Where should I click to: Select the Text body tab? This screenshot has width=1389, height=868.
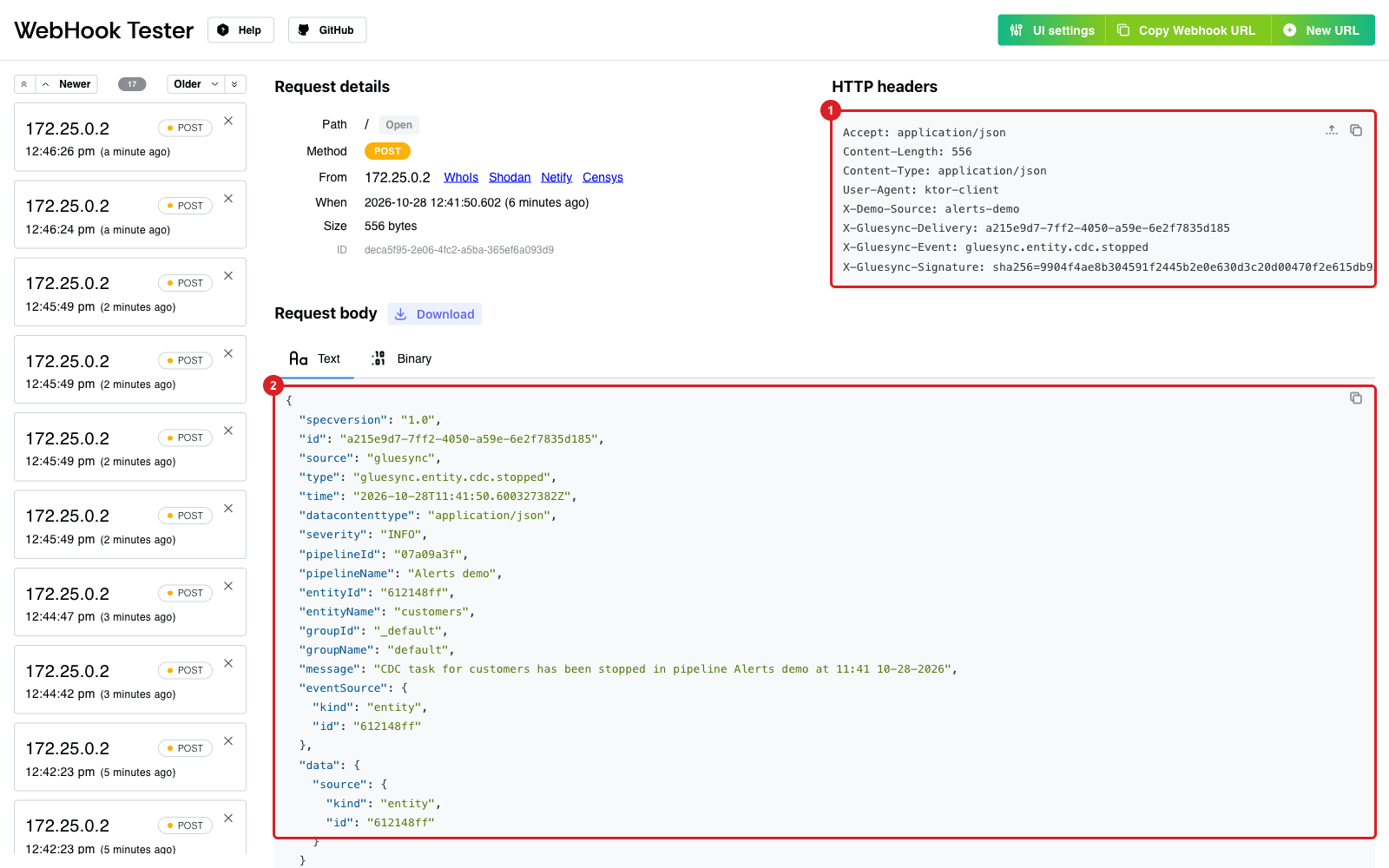(314, 358)
